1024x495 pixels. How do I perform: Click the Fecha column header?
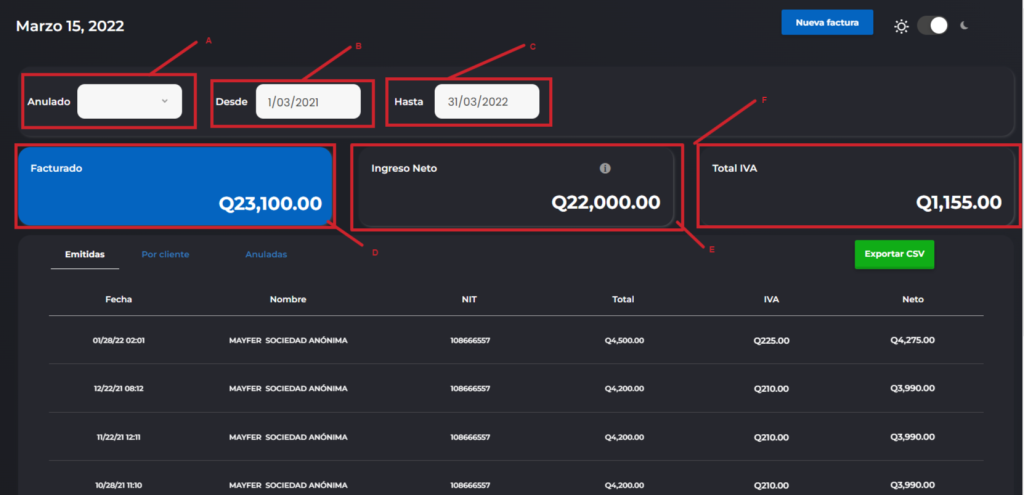118,299
